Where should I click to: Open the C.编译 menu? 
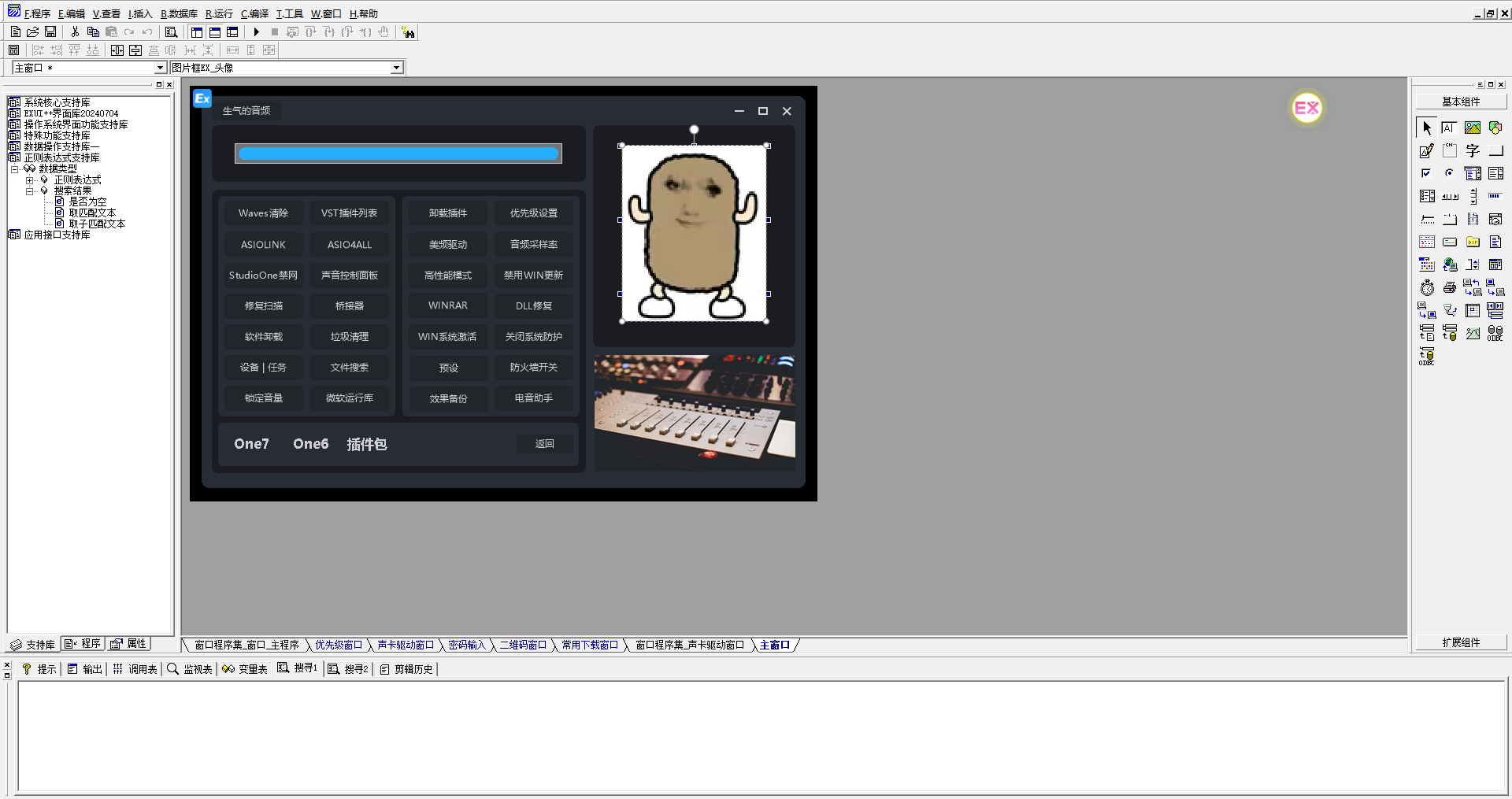pyautogui.click(x=254, y=13)
